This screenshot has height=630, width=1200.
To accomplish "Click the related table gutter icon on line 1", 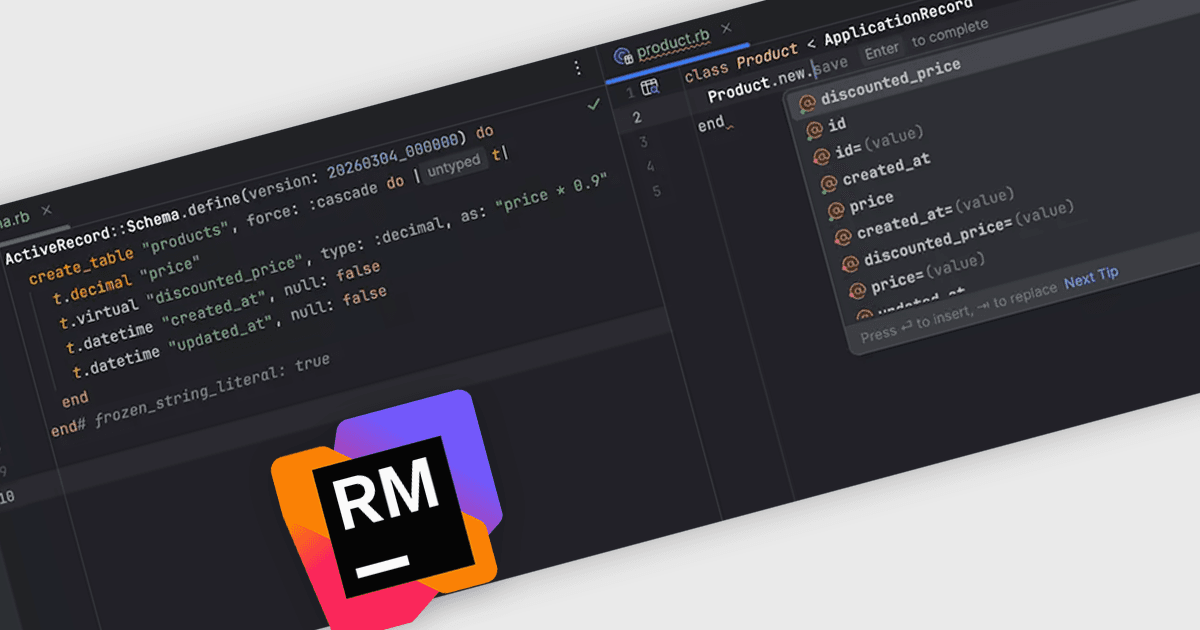I will pos(649,87).
